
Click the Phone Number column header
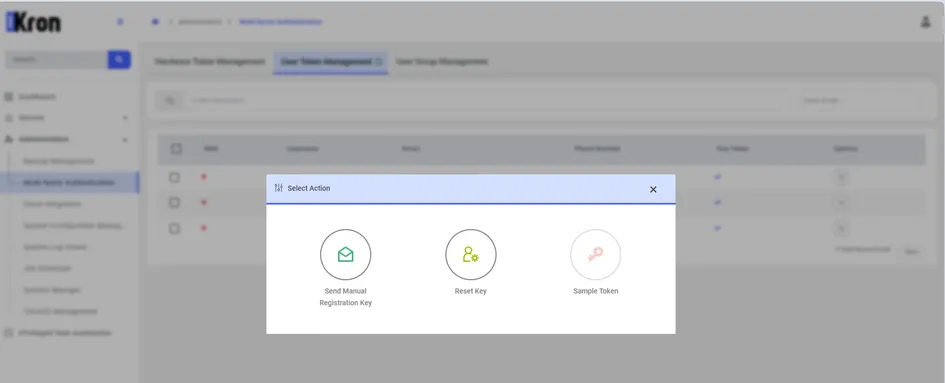point(597,148)
